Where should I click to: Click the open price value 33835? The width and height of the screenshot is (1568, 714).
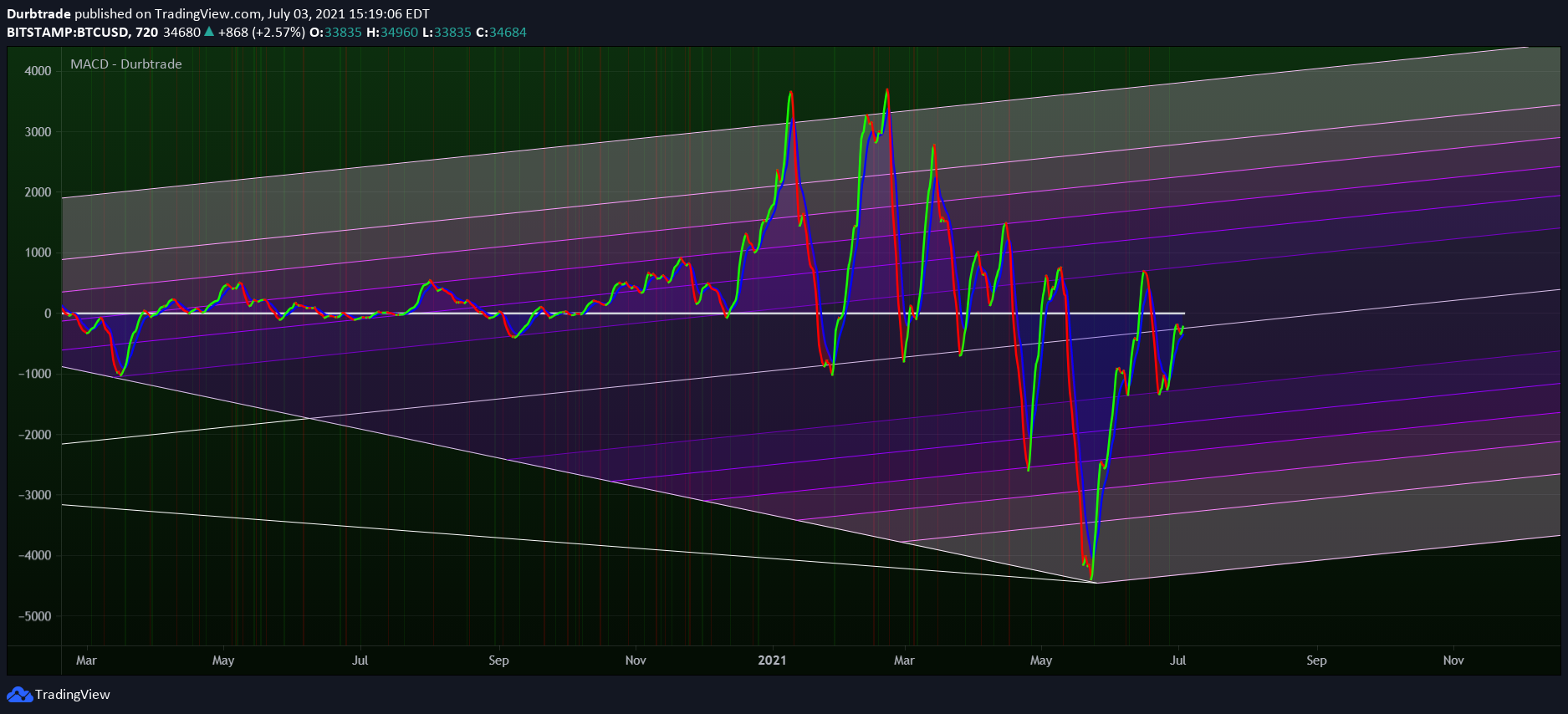point(343,33)
